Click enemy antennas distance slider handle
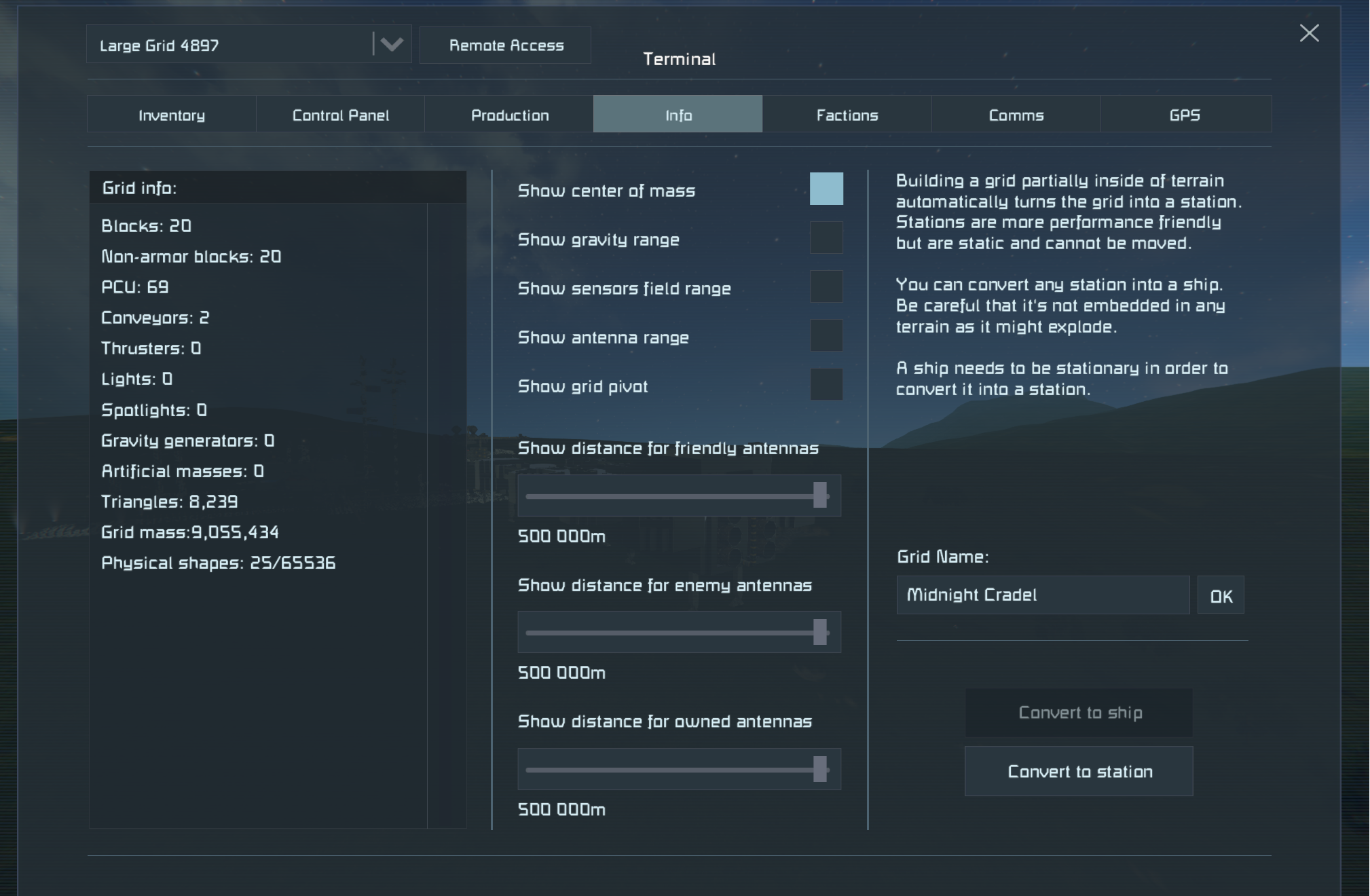Viewport: 1370px width, 896px height. click(x=820, y=633)
